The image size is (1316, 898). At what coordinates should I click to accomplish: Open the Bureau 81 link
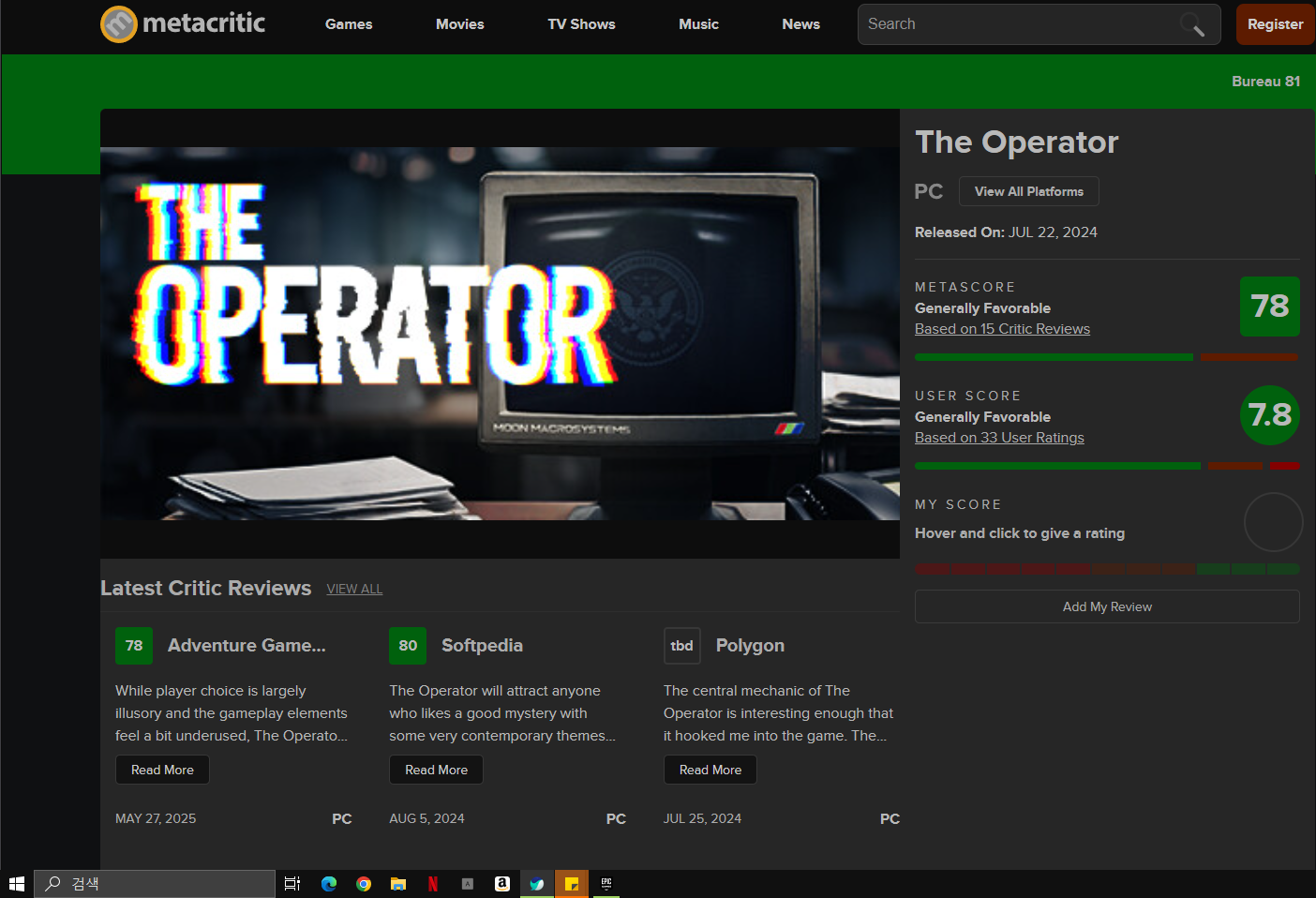click(x=1265, y=82)
